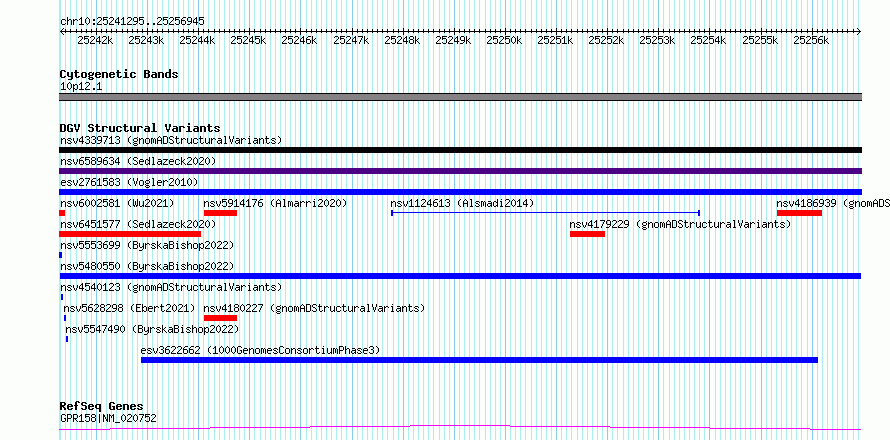Open nsv5553699 ByrskaBishop2022 label
Image resolution: width=890 pixels, height=440 pixels.
tap(147, 245)
